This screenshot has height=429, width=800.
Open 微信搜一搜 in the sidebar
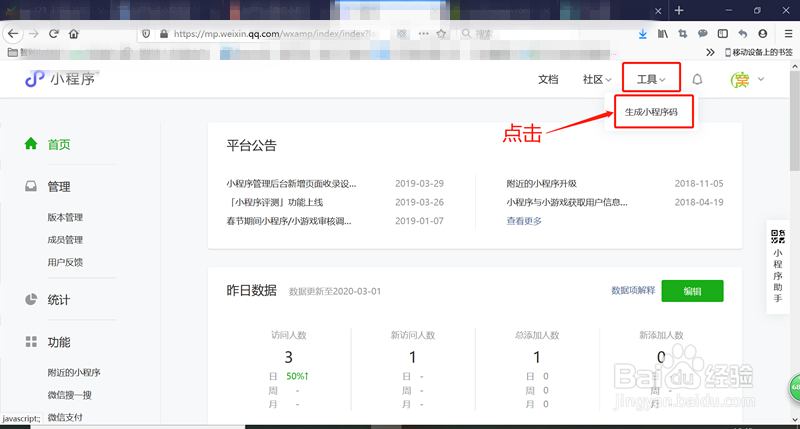pyautogui.click(x=69, y=395)
